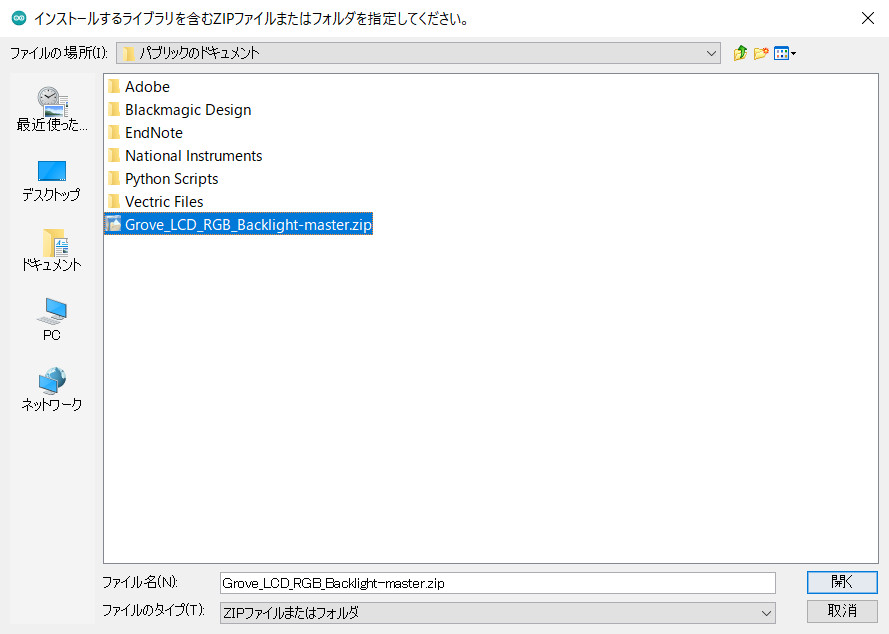Click the 取消 button
The height and width of the screenshot is (634, 889).
(x=842, y=611)
